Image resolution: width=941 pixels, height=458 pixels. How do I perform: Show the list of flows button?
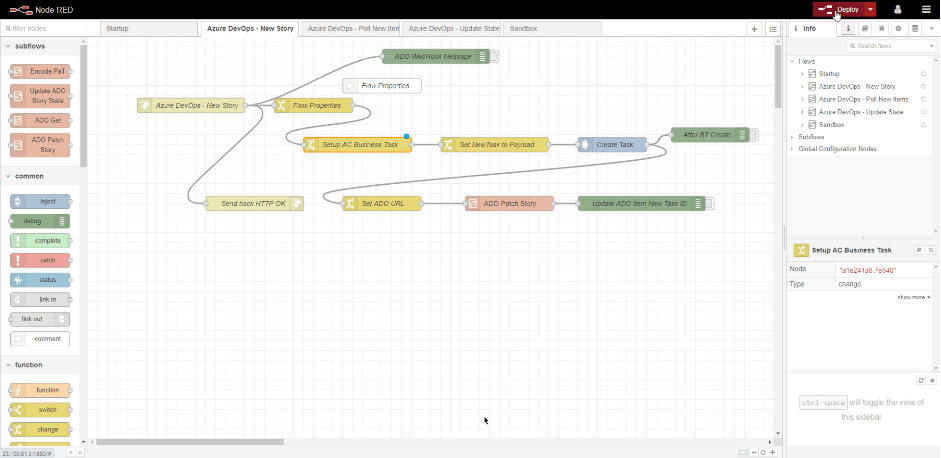(x=773, y=29)
